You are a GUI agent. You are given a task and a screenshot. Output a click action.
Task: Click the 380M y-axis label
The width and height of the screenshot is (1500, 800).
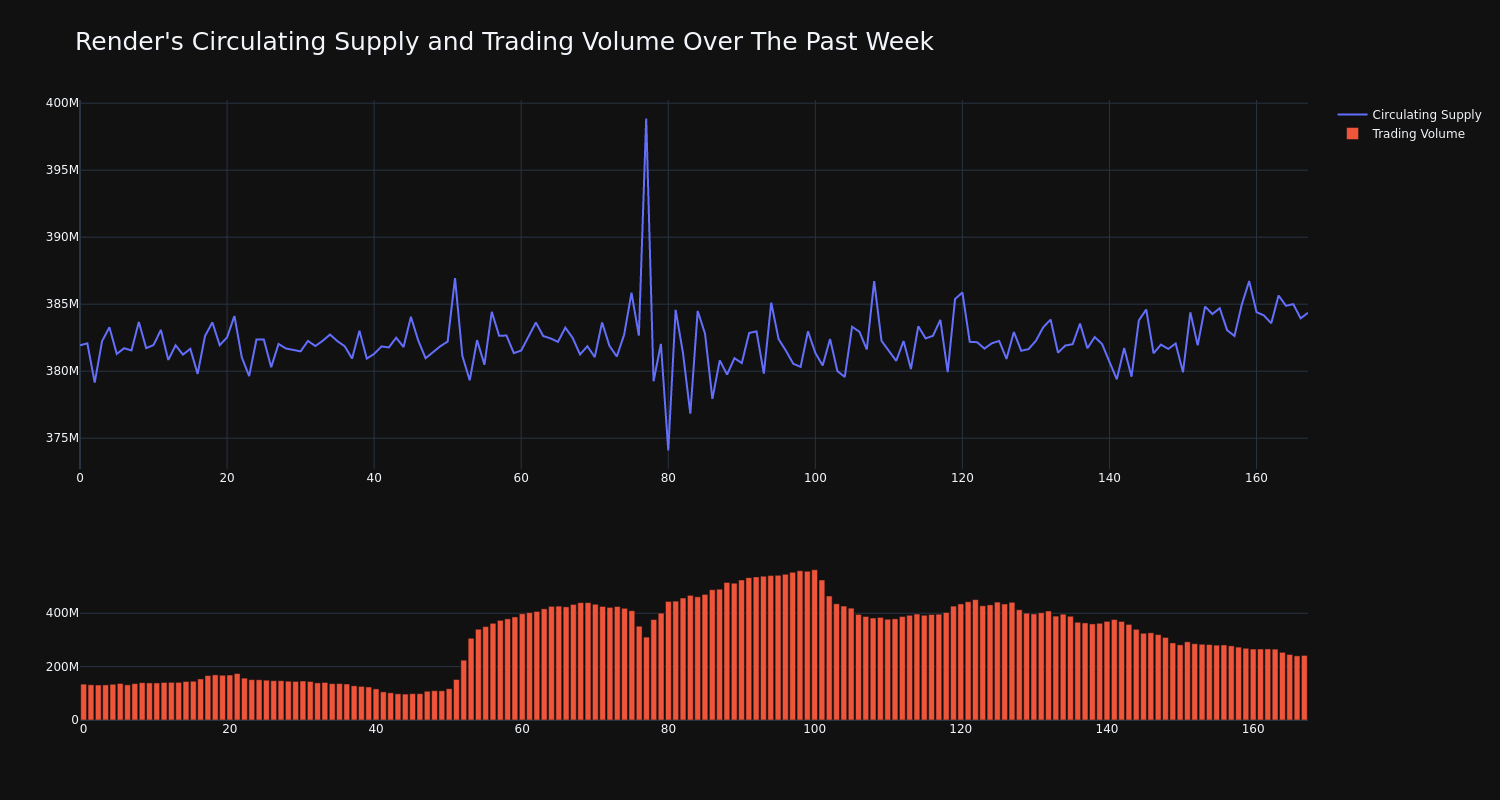coord(62,371)
